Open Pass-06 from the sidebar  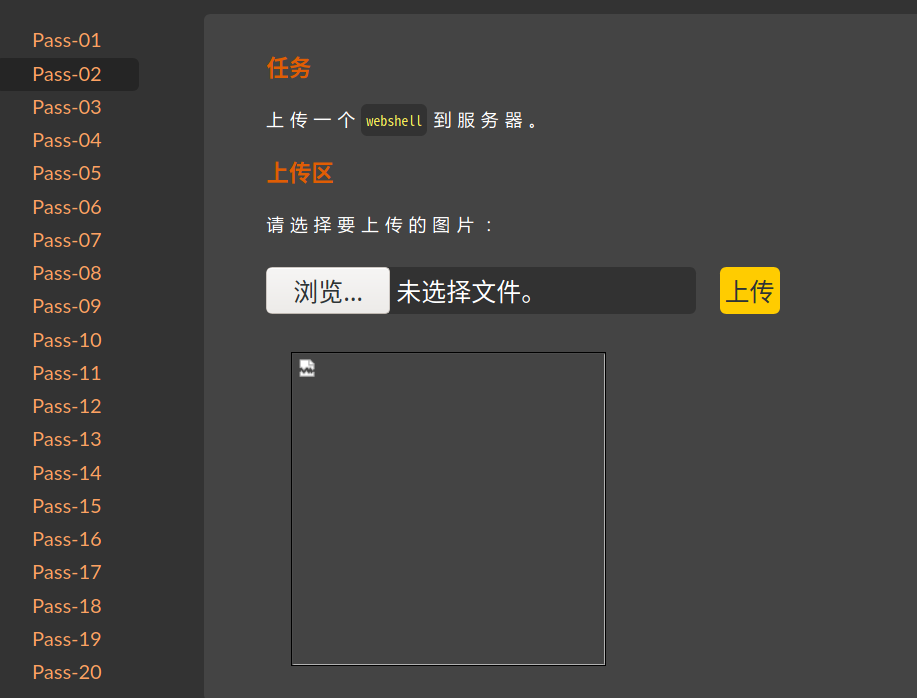(x=66, y=206)
